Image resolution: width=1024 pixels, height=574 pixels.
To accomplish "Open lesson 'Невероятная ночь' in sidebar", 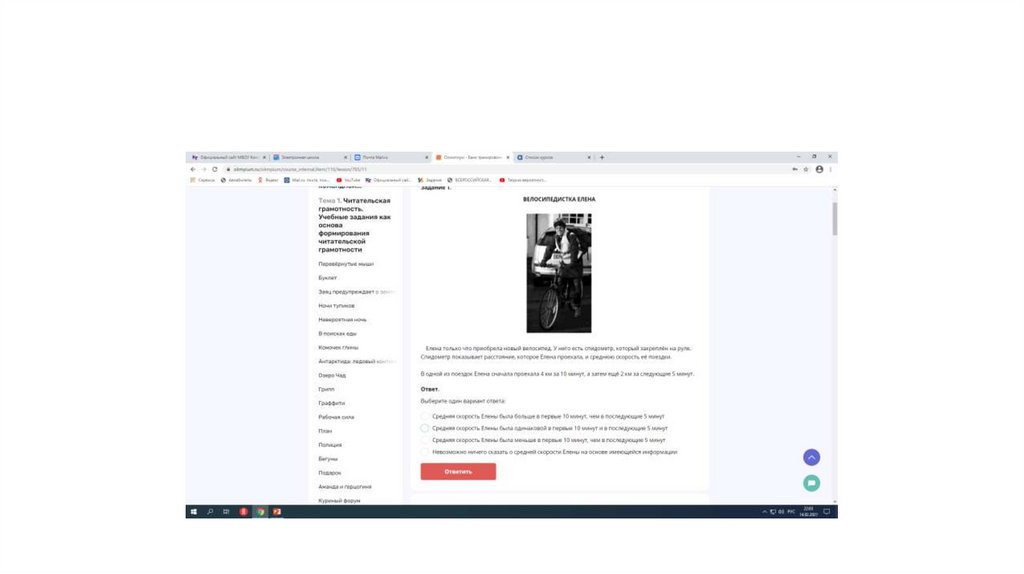I will coord(342,319).
